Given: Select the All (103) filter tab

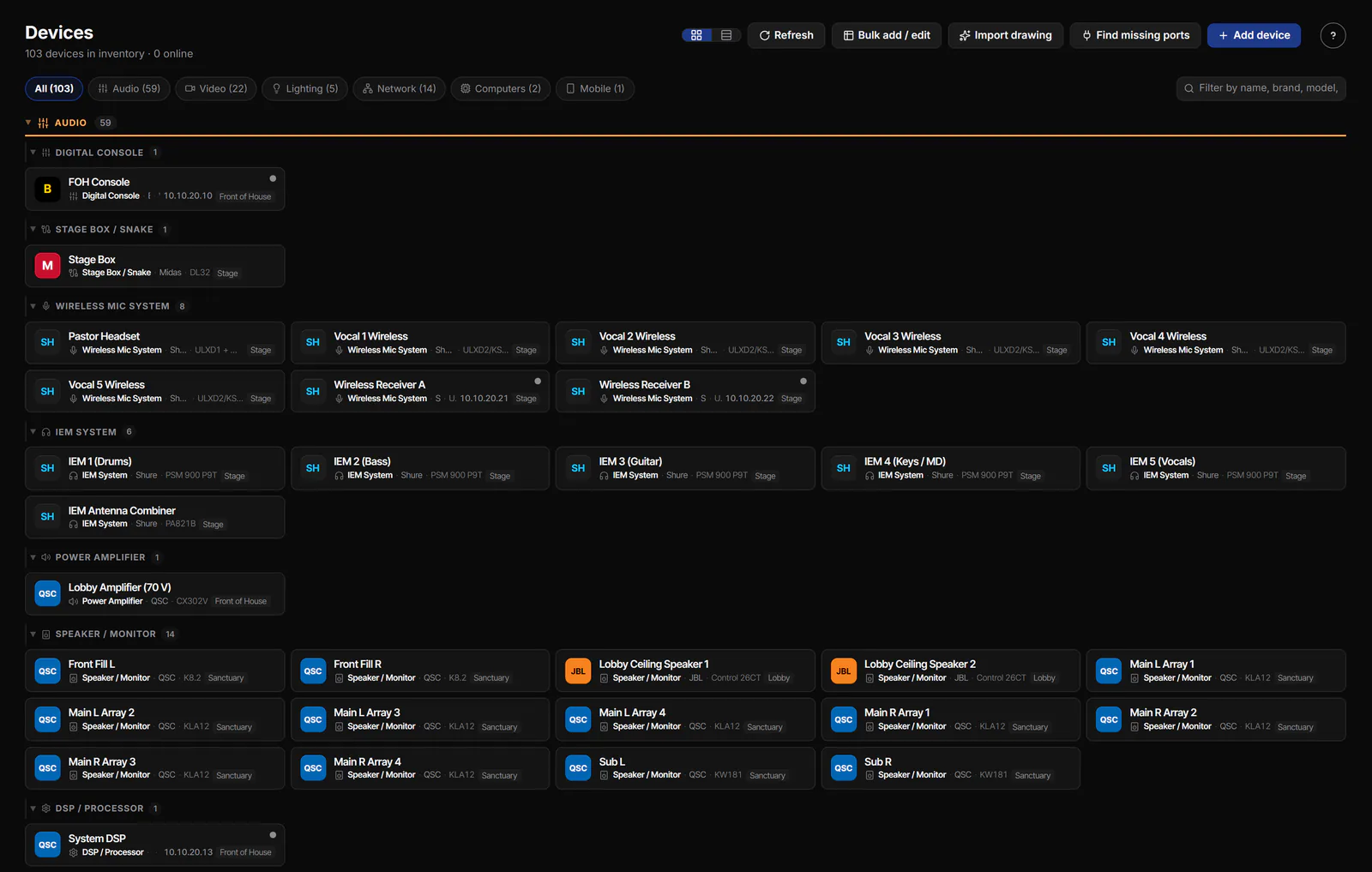Looking at the screenshot, I should tap(54, 88).
